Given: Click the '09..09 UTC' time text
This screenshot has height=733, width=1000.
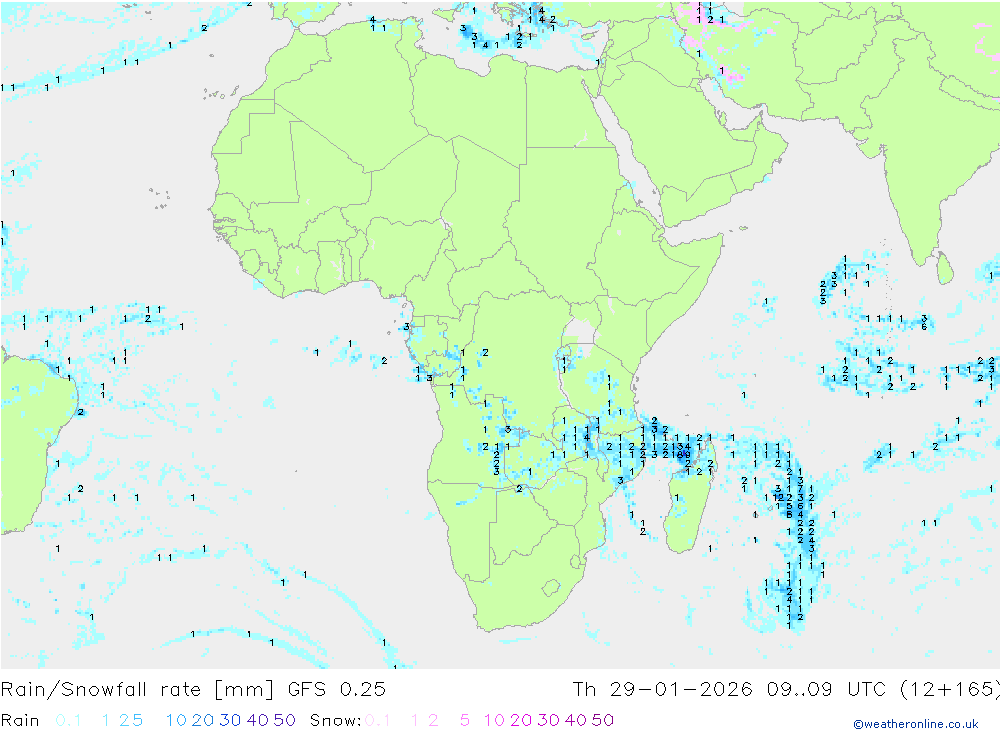Looking at the screenshot, I should (x=826, y=690).
